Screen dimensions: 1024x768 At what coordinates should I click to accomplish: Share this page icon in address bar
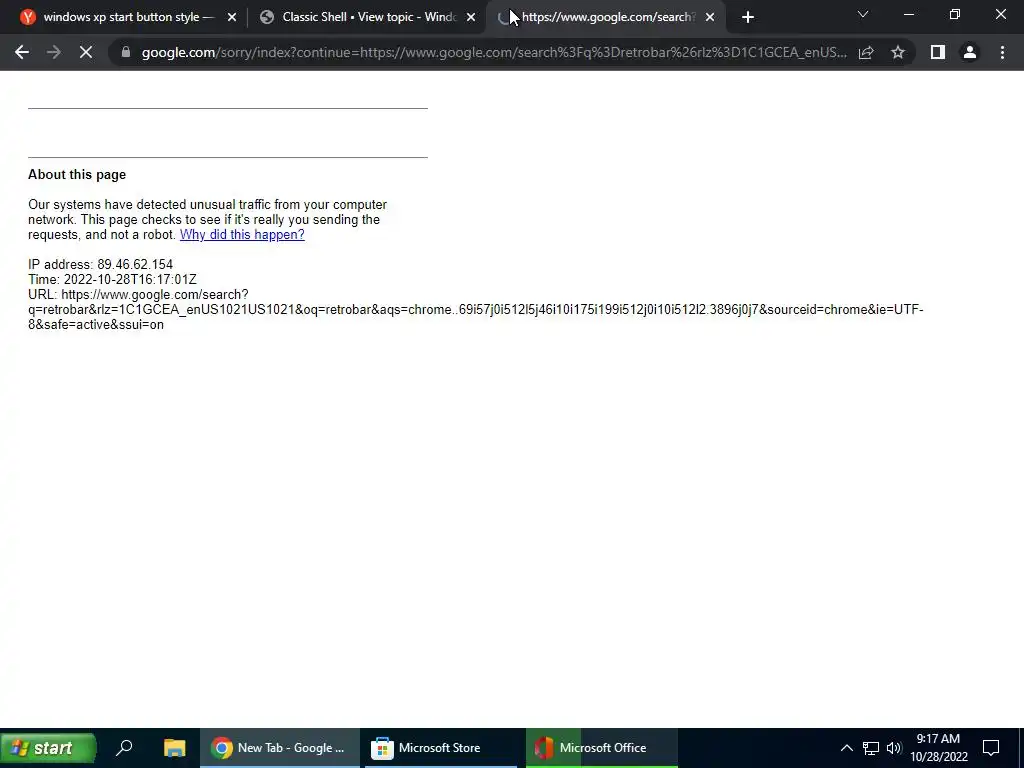pyautogui.click(x=866, y=52)
